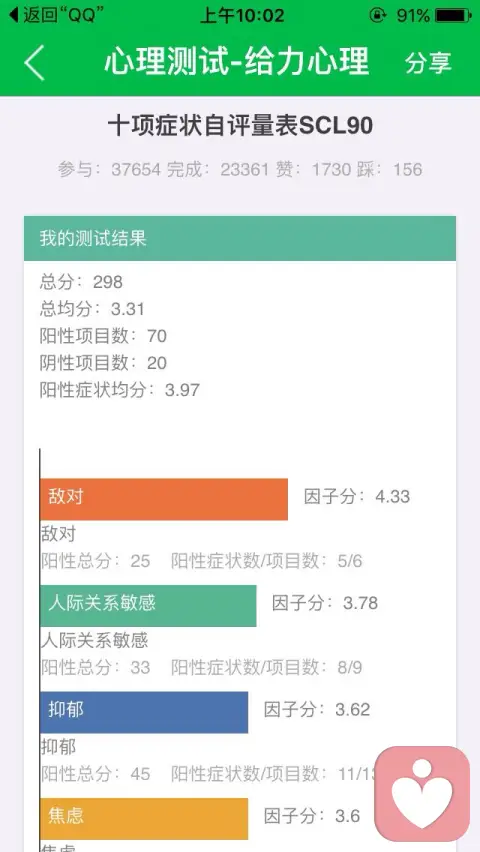The height and width of the screenshot is (852, 480).
Task: Tap the battery icon in status bar
Action: [x=453, y=15]
